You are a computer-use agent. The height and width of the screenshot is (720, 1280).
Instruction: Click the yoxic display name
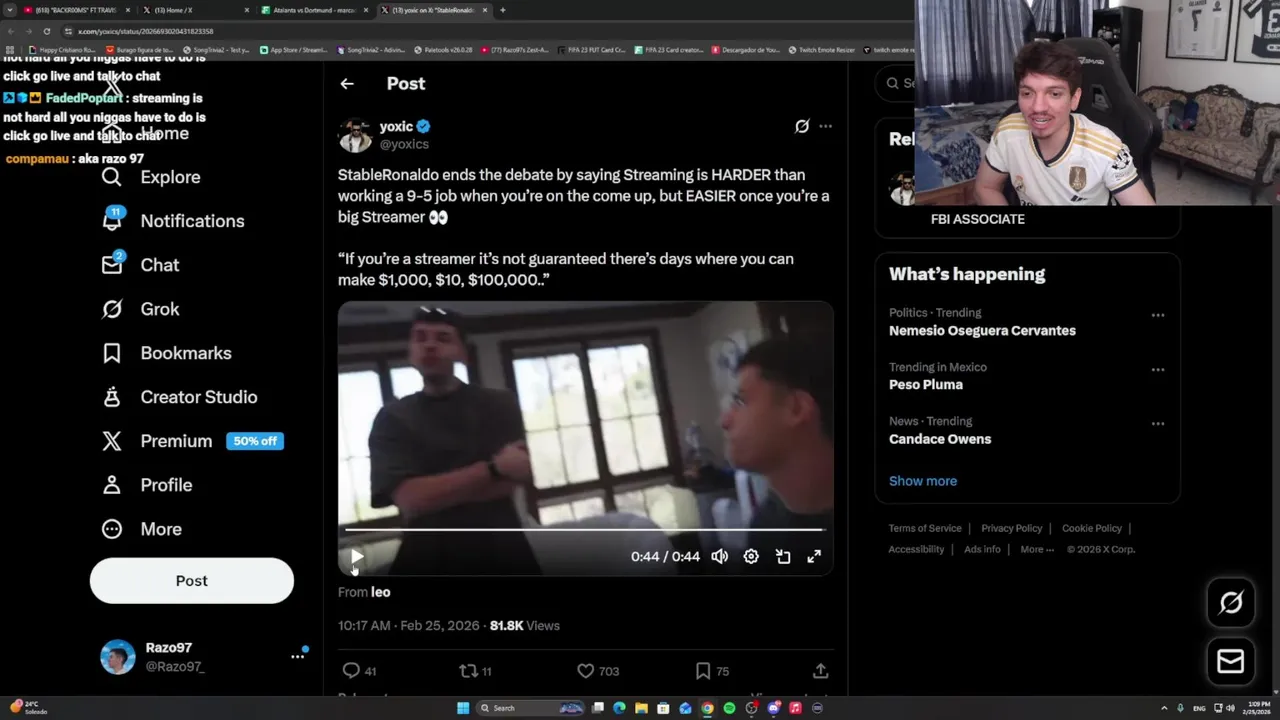coord(396,126)
